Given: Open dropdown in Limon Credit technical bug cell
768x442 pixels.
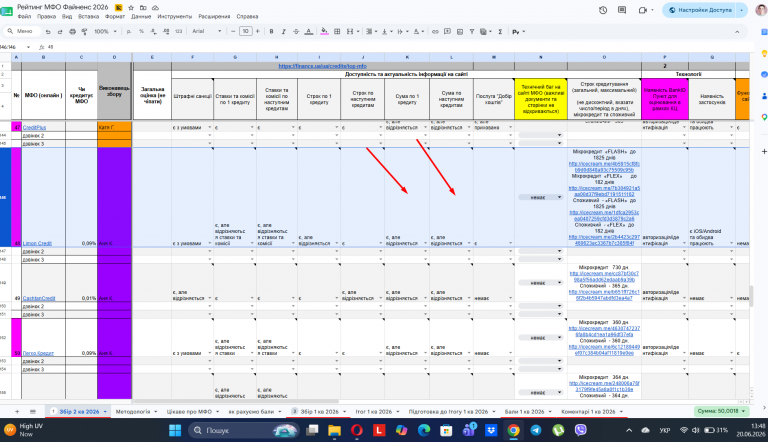Looking at the screenshot, I should 559,197.
